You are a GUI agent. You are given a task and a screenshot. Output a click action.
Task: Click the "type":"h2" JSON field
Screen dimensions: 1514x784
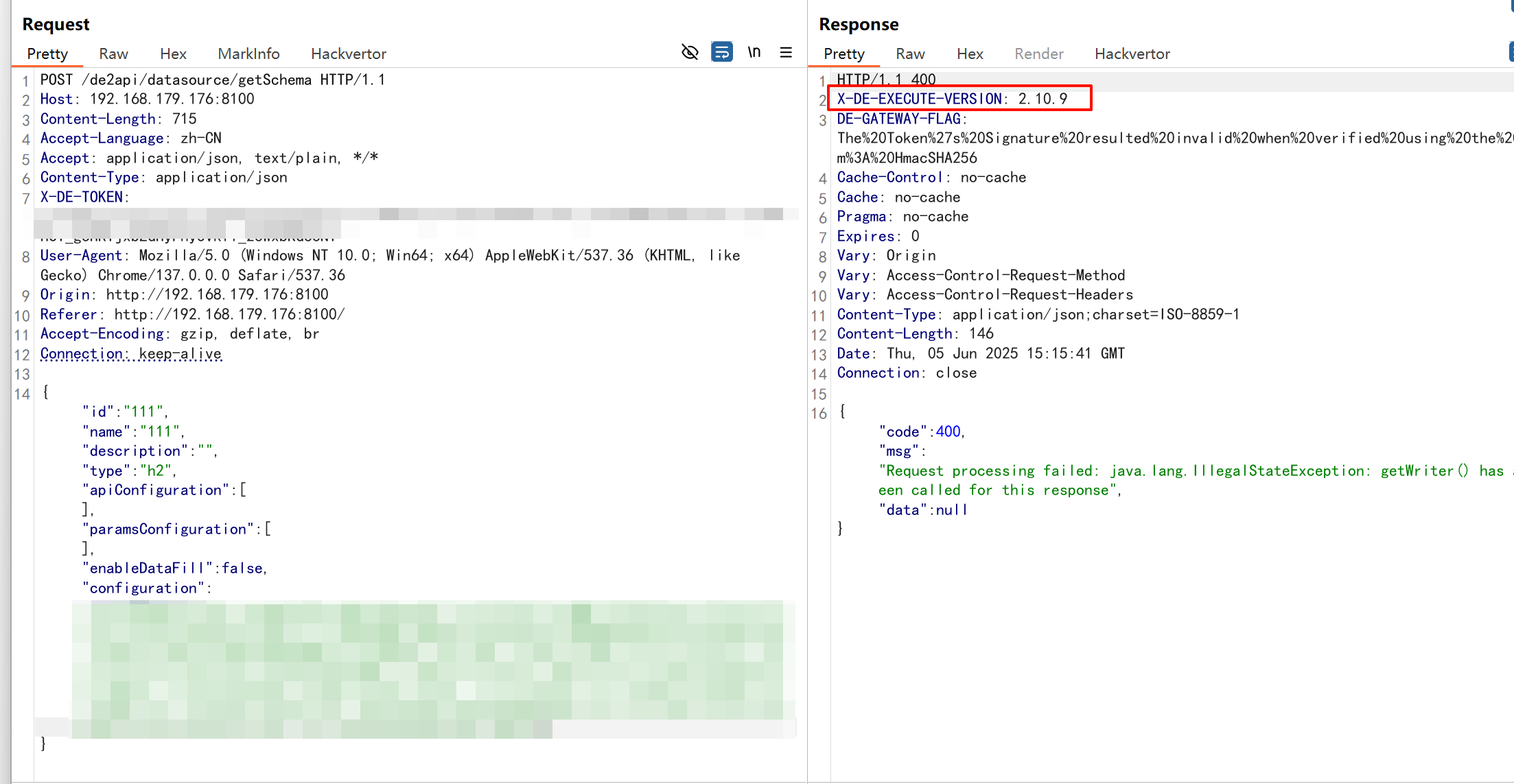[x=129, y=471]
